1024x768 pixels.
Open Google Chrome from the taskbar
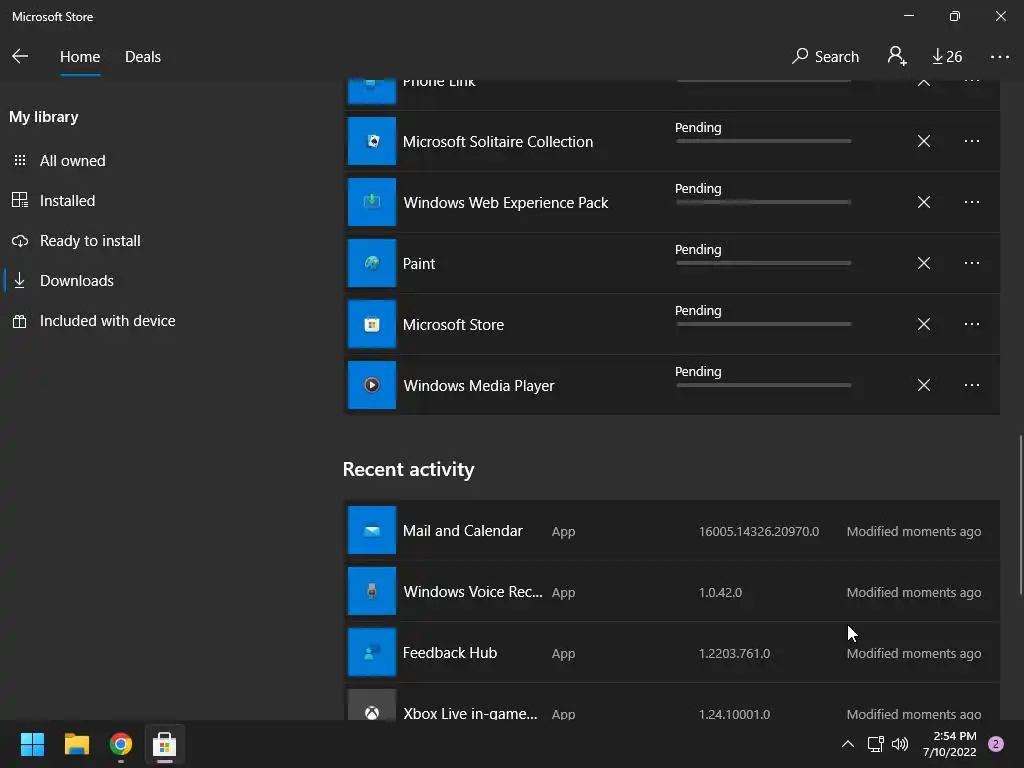(121, 744)
